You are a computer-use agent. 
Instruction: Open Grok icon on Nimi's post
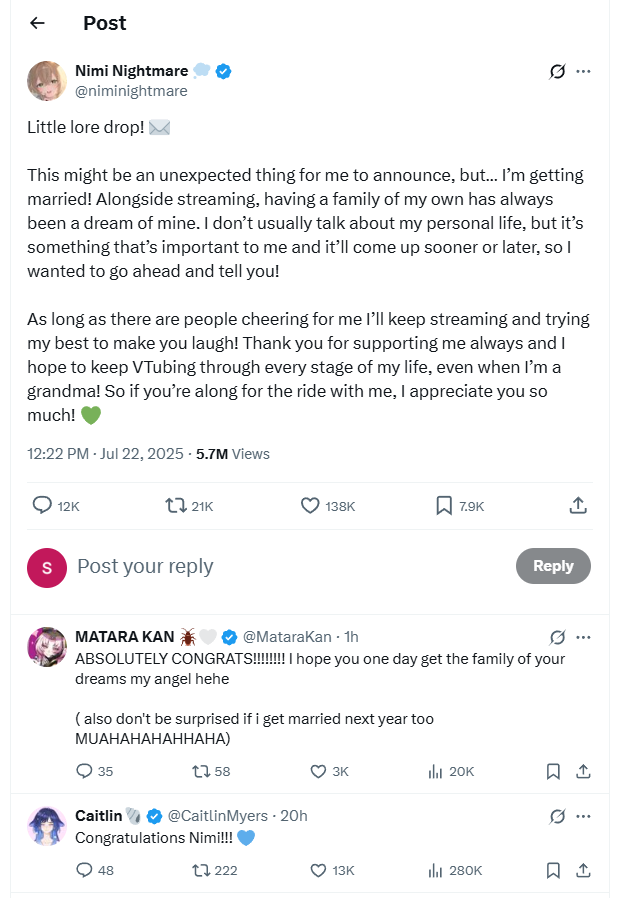[x=558, y=72]
